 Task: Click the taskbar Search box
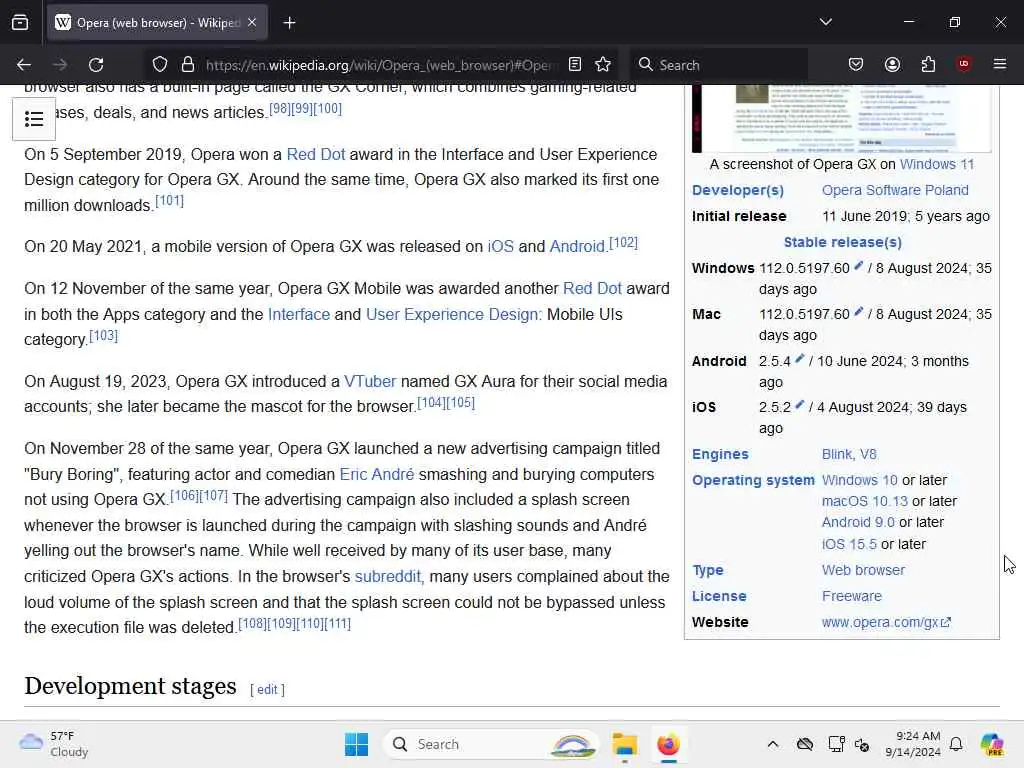coord(491,744)
